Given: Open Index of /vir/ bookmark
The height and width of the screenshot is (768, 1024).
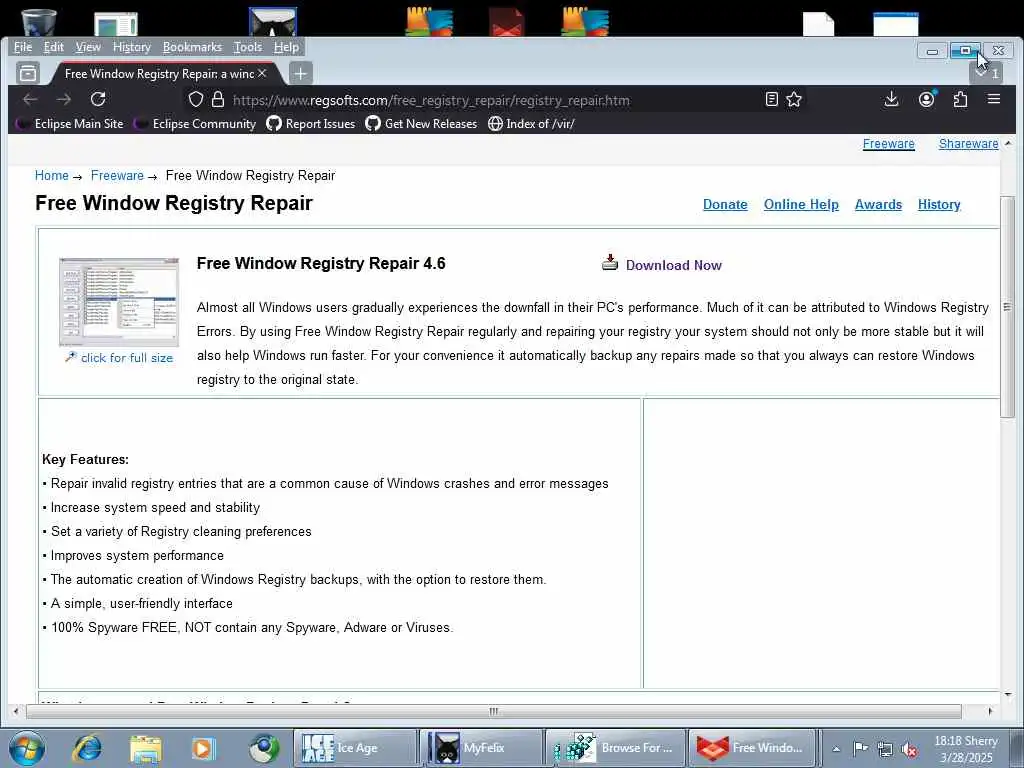Looking at the screenshot, I should pos(531,123).
